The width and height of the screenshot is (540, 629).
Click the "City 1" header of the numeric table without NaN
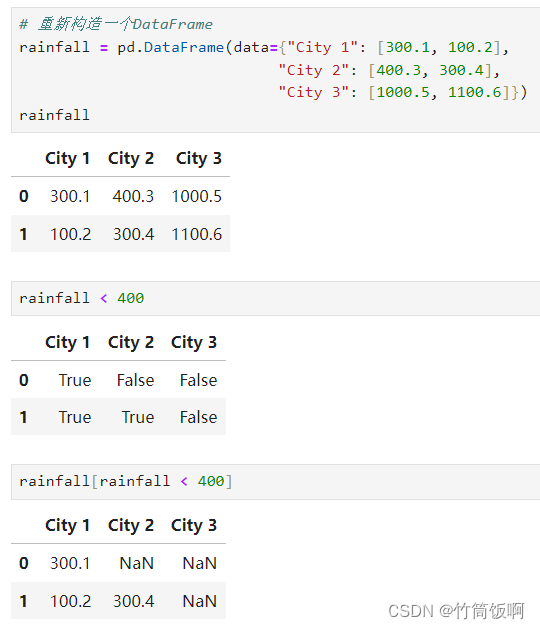67,158
